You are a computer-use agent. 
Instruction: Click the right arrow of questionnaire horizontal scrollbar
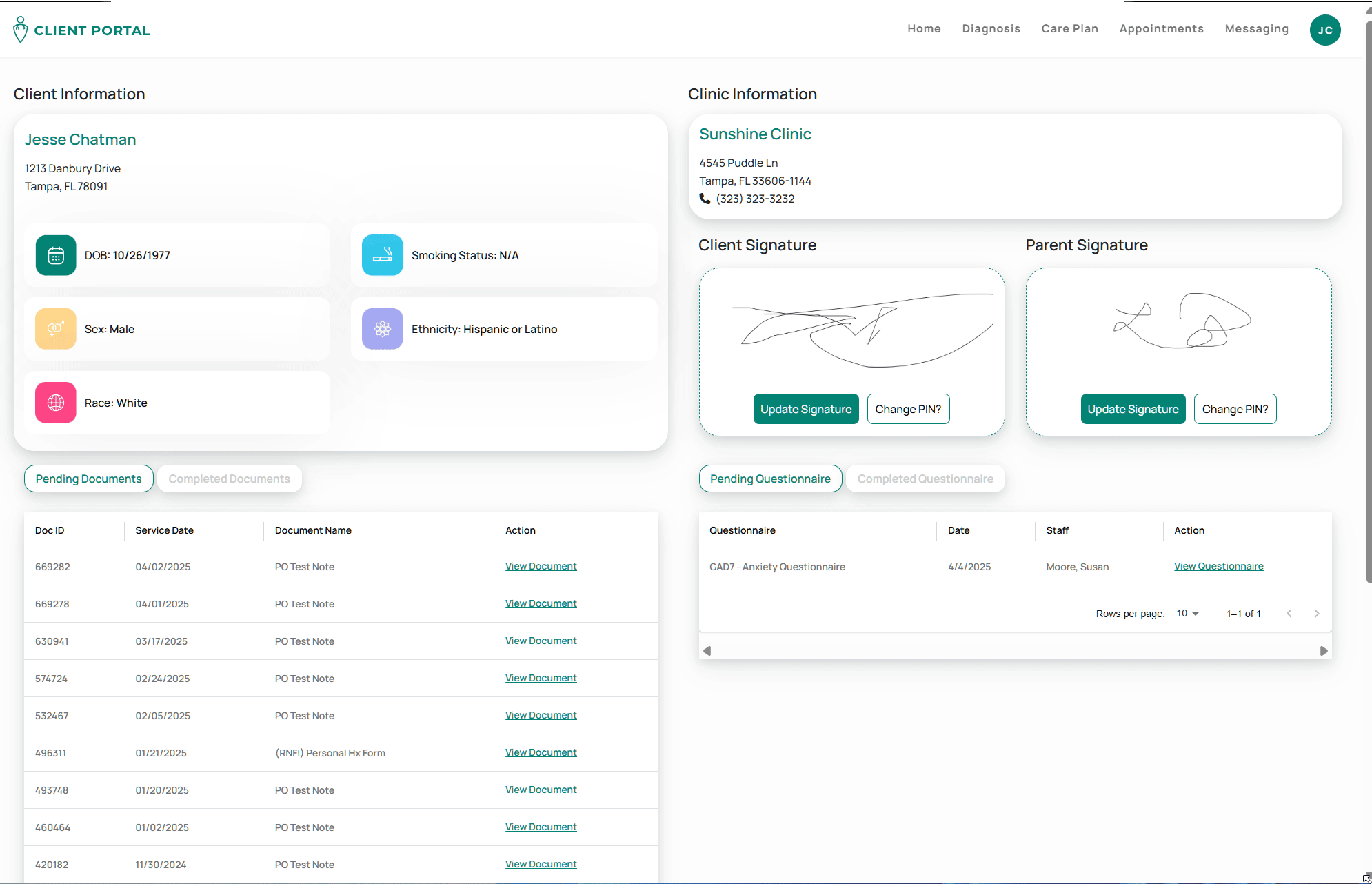pyautogui.click(x=1323, y=651)
